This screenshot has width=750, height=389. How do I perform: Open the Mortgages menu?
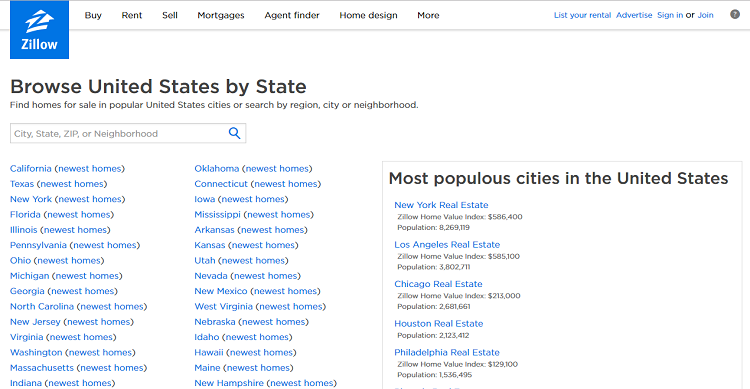pos(221,15)
